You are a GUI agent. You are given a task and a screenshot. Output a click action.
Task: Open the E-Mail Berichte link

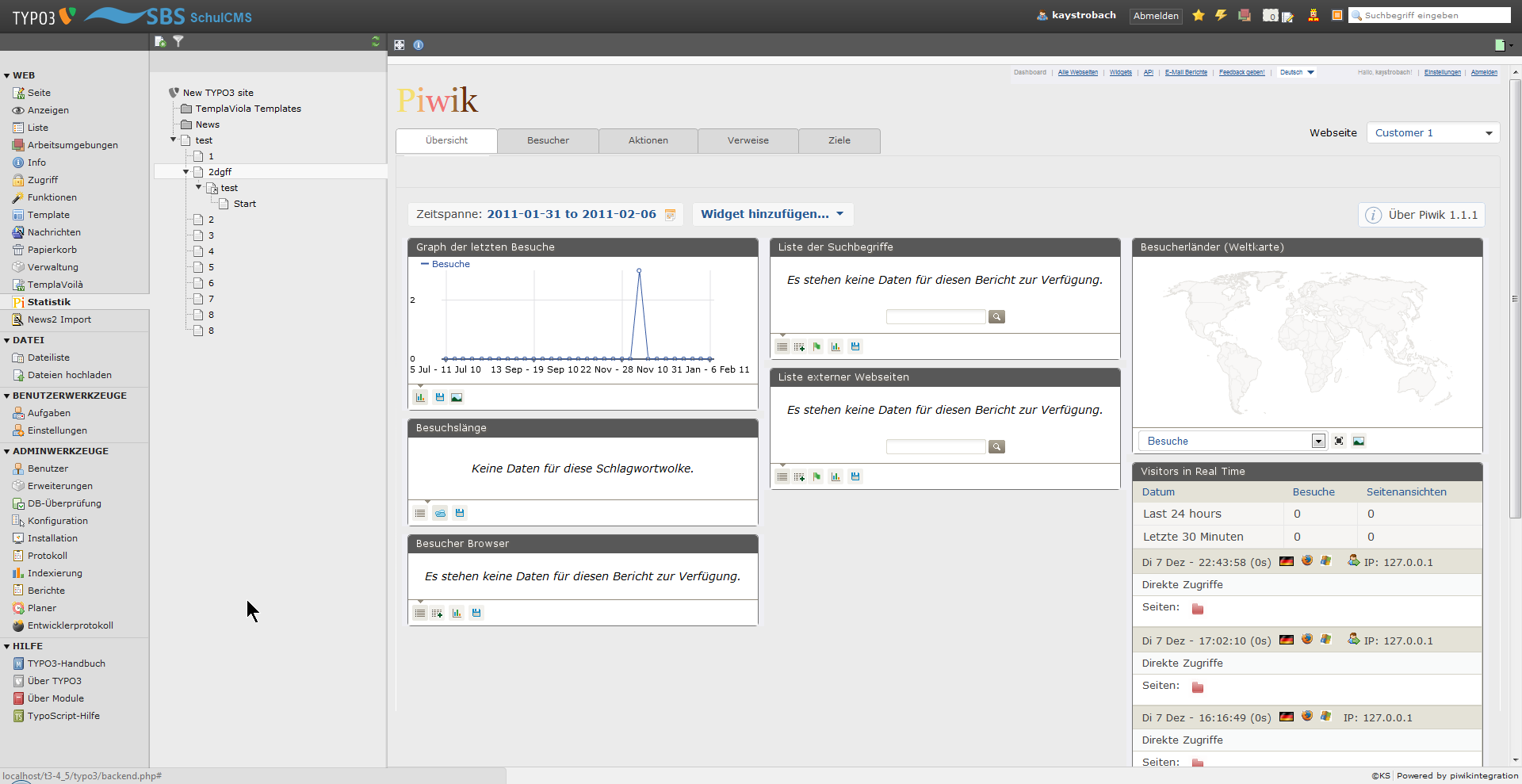coord(1186,72)
